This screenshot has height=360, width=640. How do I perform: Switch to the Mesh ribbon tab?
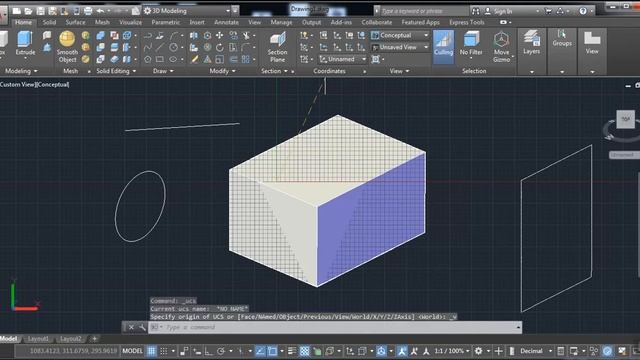click(x=102, y=22)
